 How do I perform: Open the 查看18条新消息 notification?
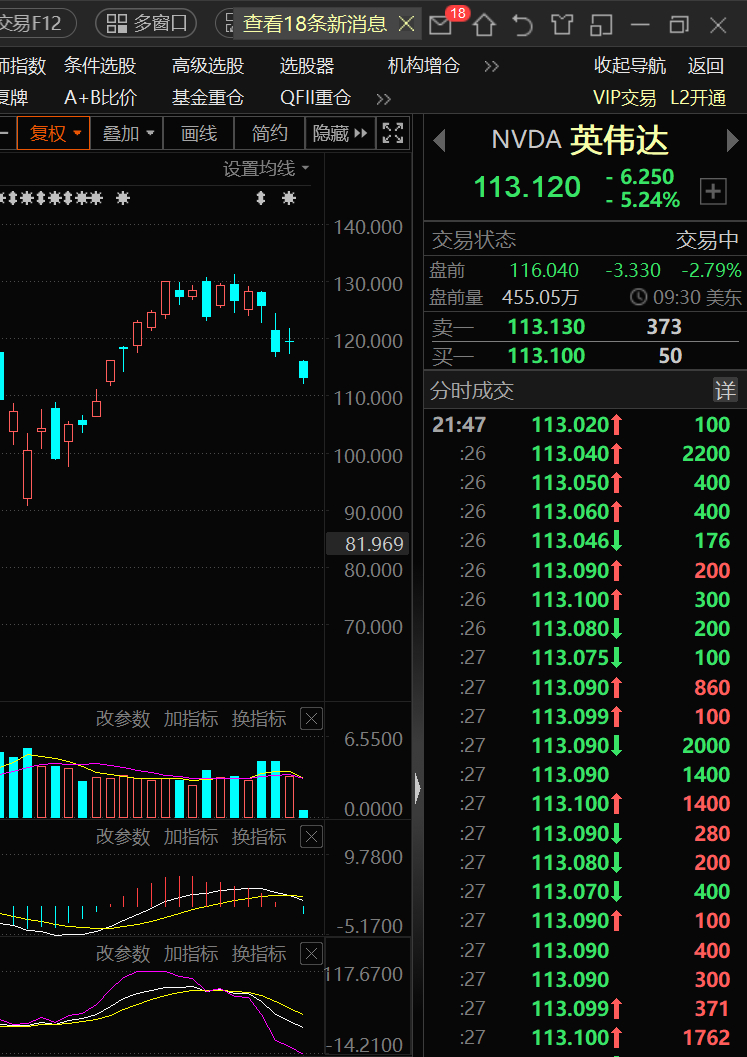(315, 24)
